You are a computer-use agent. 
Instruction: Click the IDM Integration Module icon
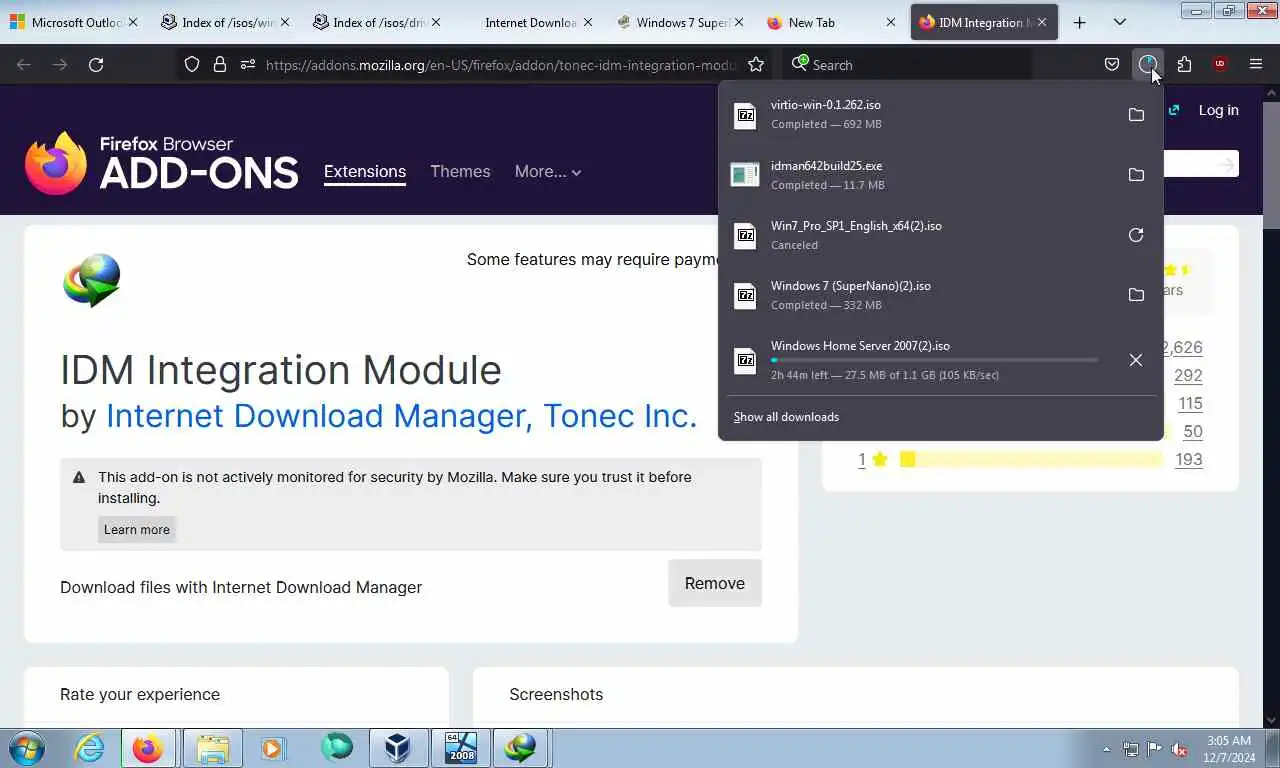(x=92, y=280)
